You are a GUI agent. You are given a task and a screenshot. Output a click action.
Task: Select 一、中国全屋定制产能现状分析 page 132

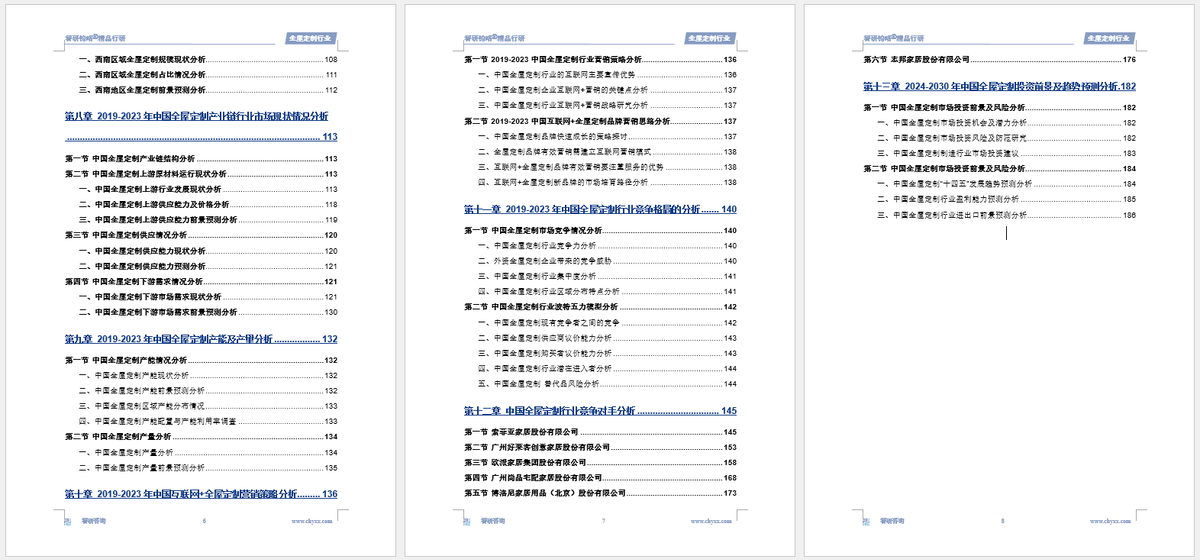tap(209, 376)
